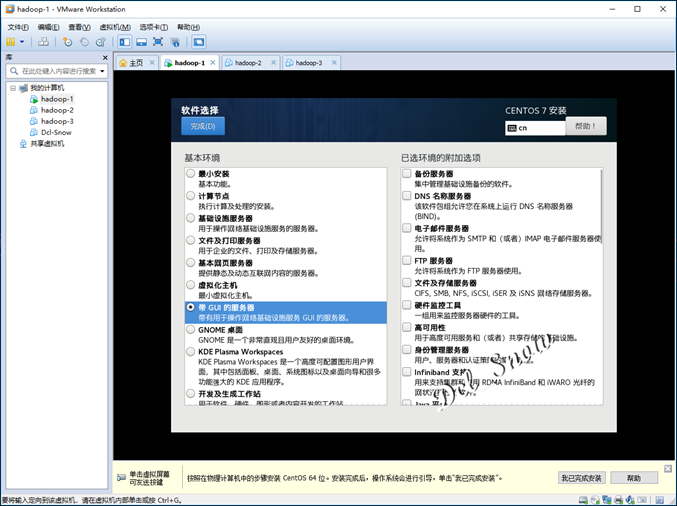The width and height of the screenshot is (677, 506).
Task: Select the 虚拟化主机 radio option
Action: tap(190, 285)
